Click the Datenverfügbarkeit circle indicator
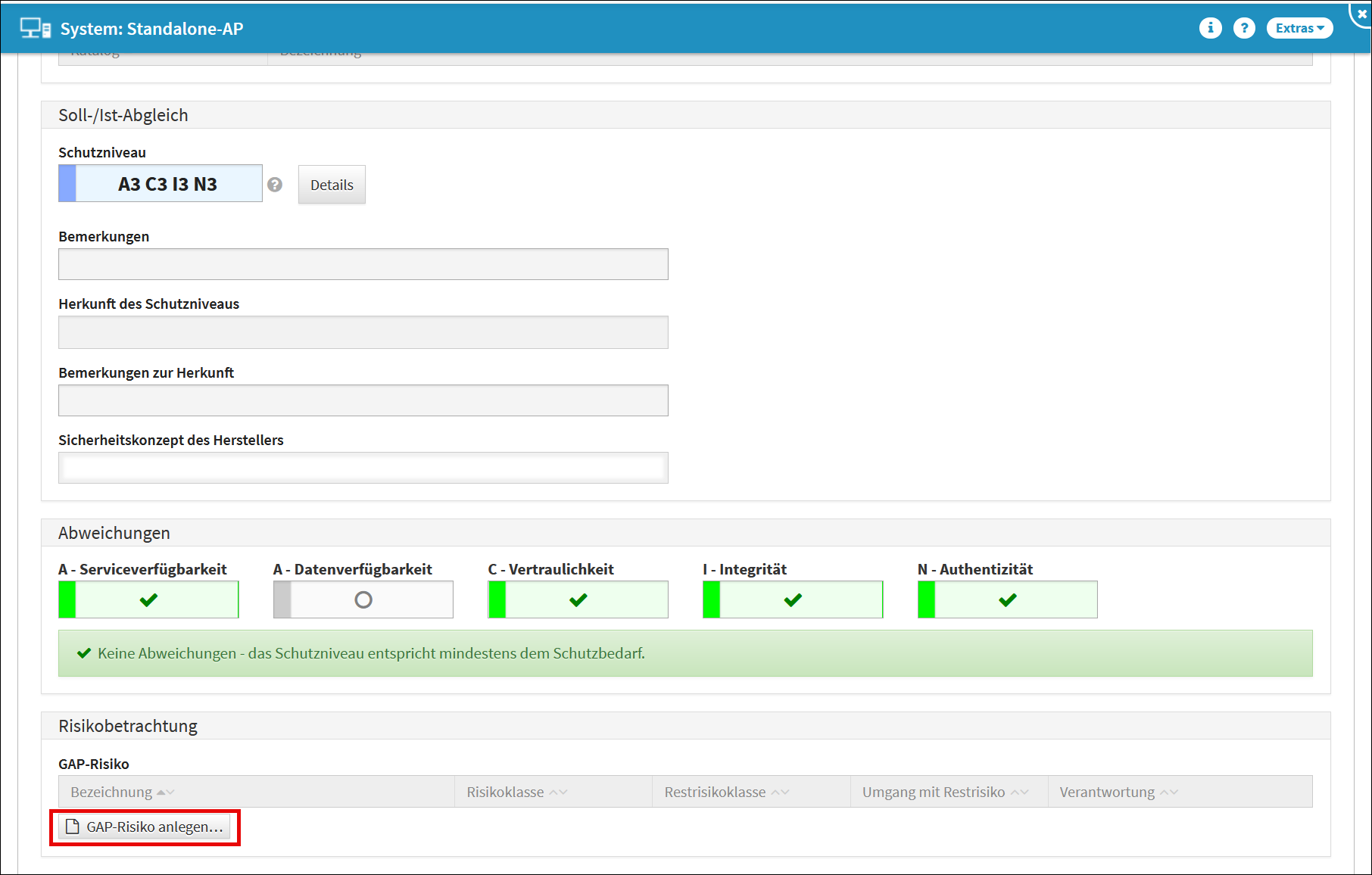Viewport: 1372px width, 875px height. 363,599
